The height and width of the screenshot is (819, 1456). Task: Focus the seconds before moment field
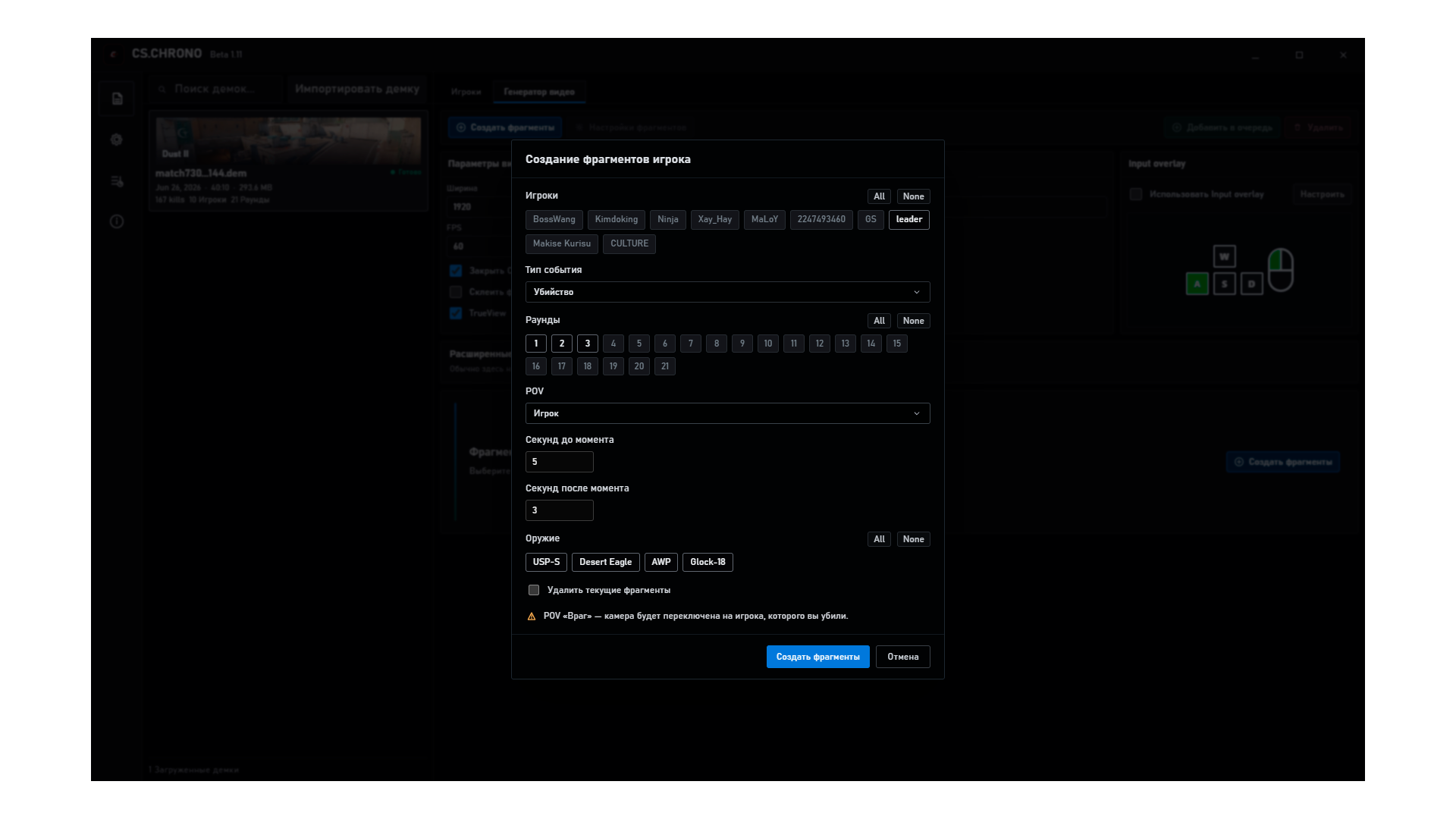point(559,462)
